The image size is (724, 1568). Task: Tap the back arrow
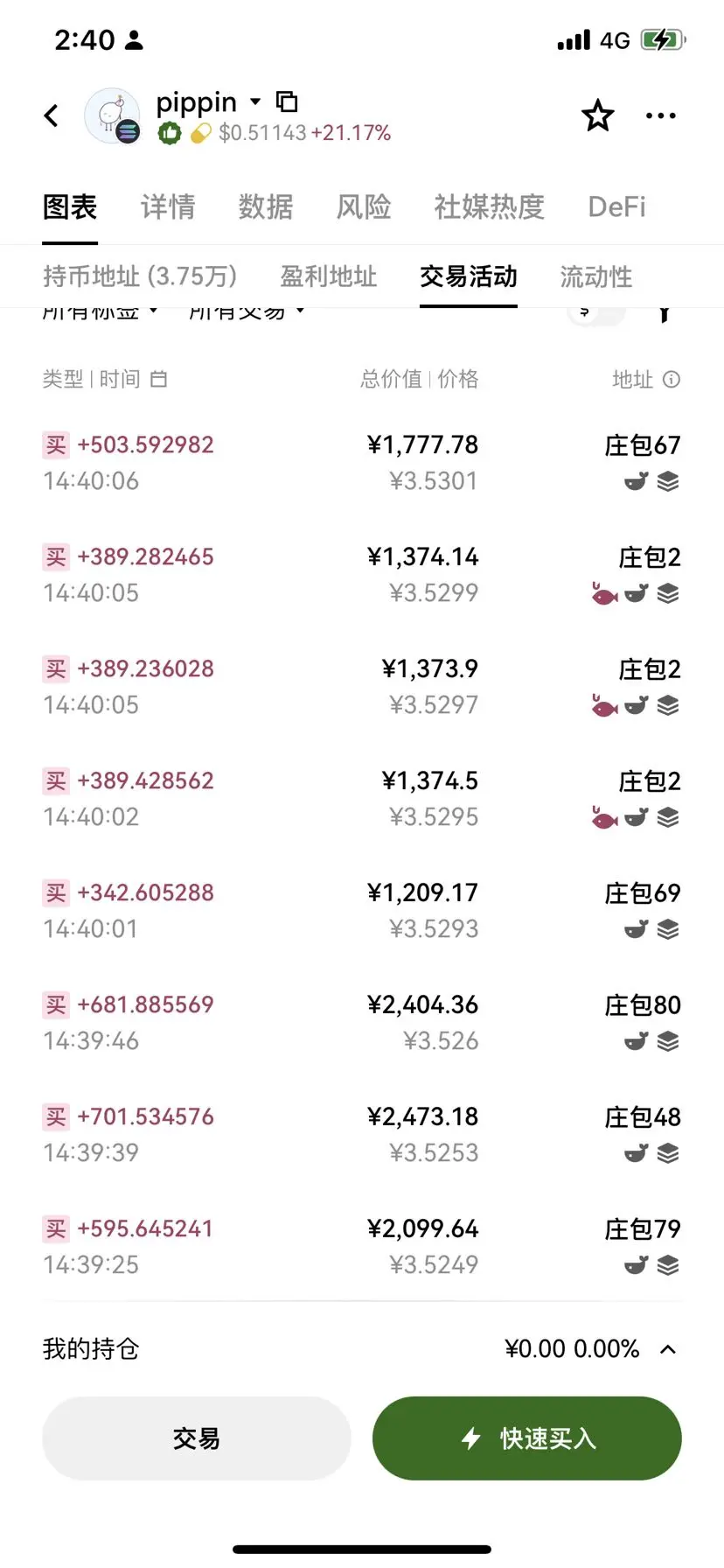pos(52,115)
